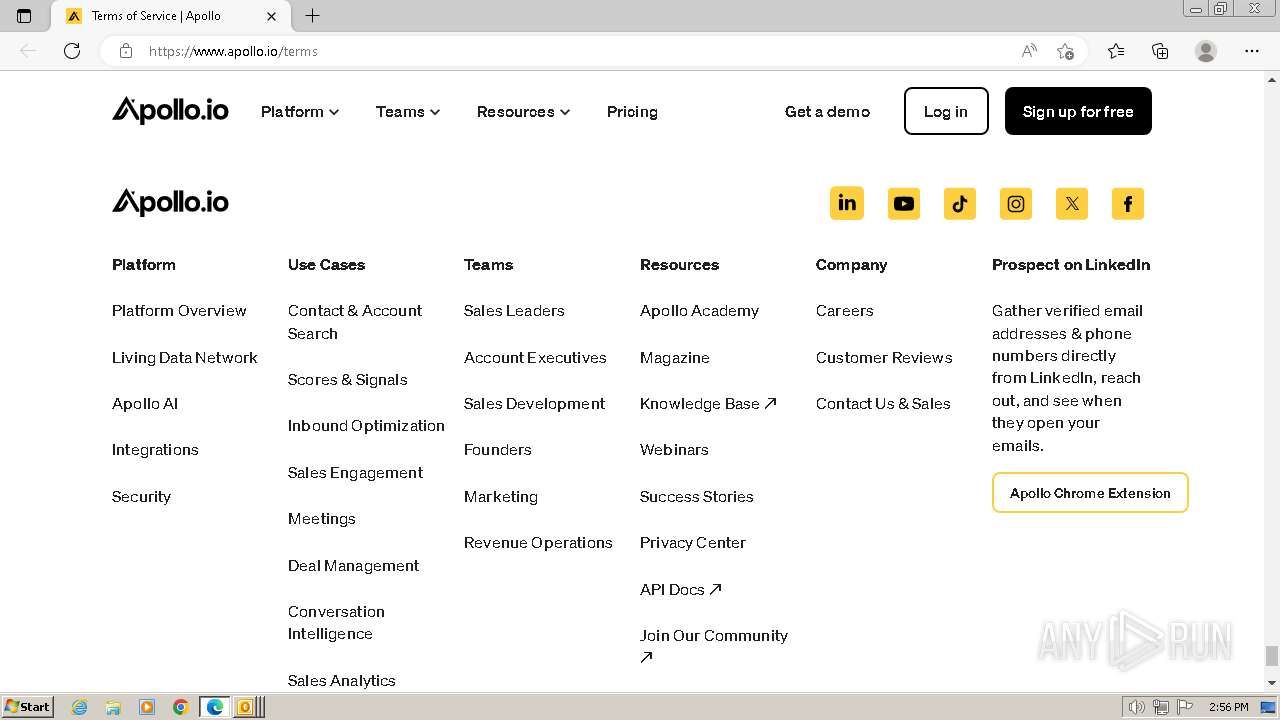
Task: Open Security footer link
Action: (141, 497)
